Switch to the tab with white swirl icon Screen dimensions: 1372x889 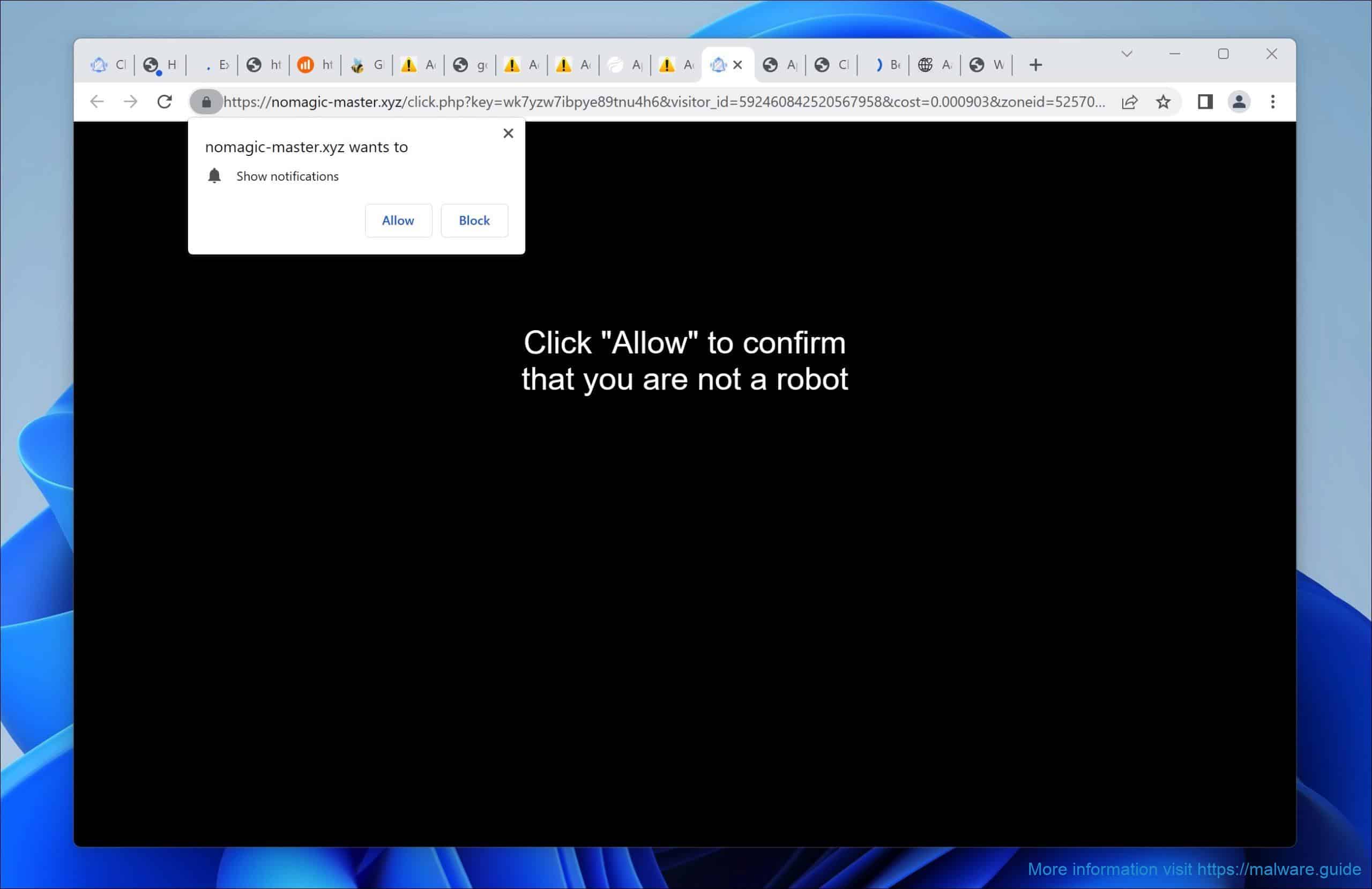625,64
